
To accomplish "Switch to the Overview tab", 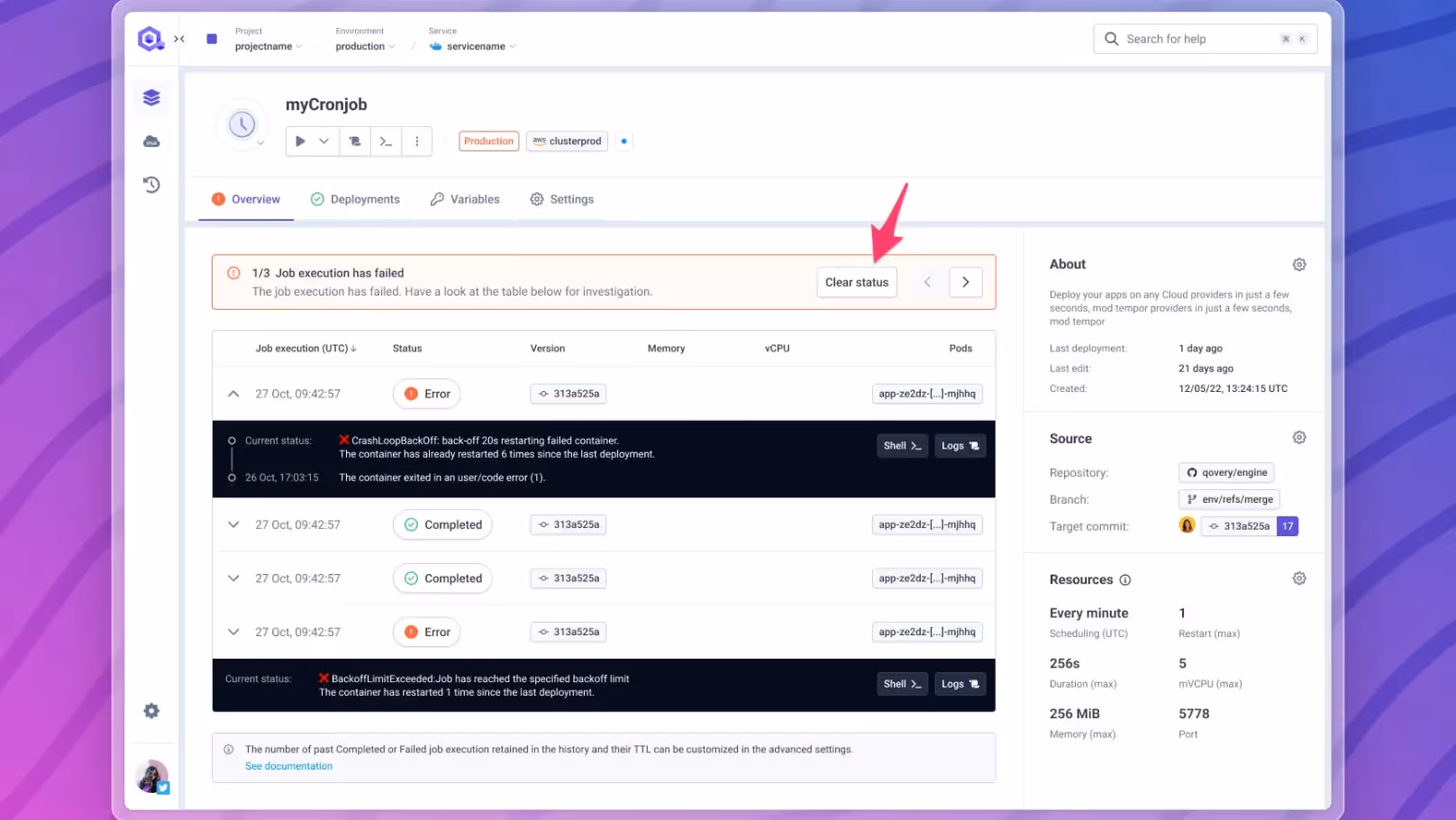I will [x=246, y=199].
